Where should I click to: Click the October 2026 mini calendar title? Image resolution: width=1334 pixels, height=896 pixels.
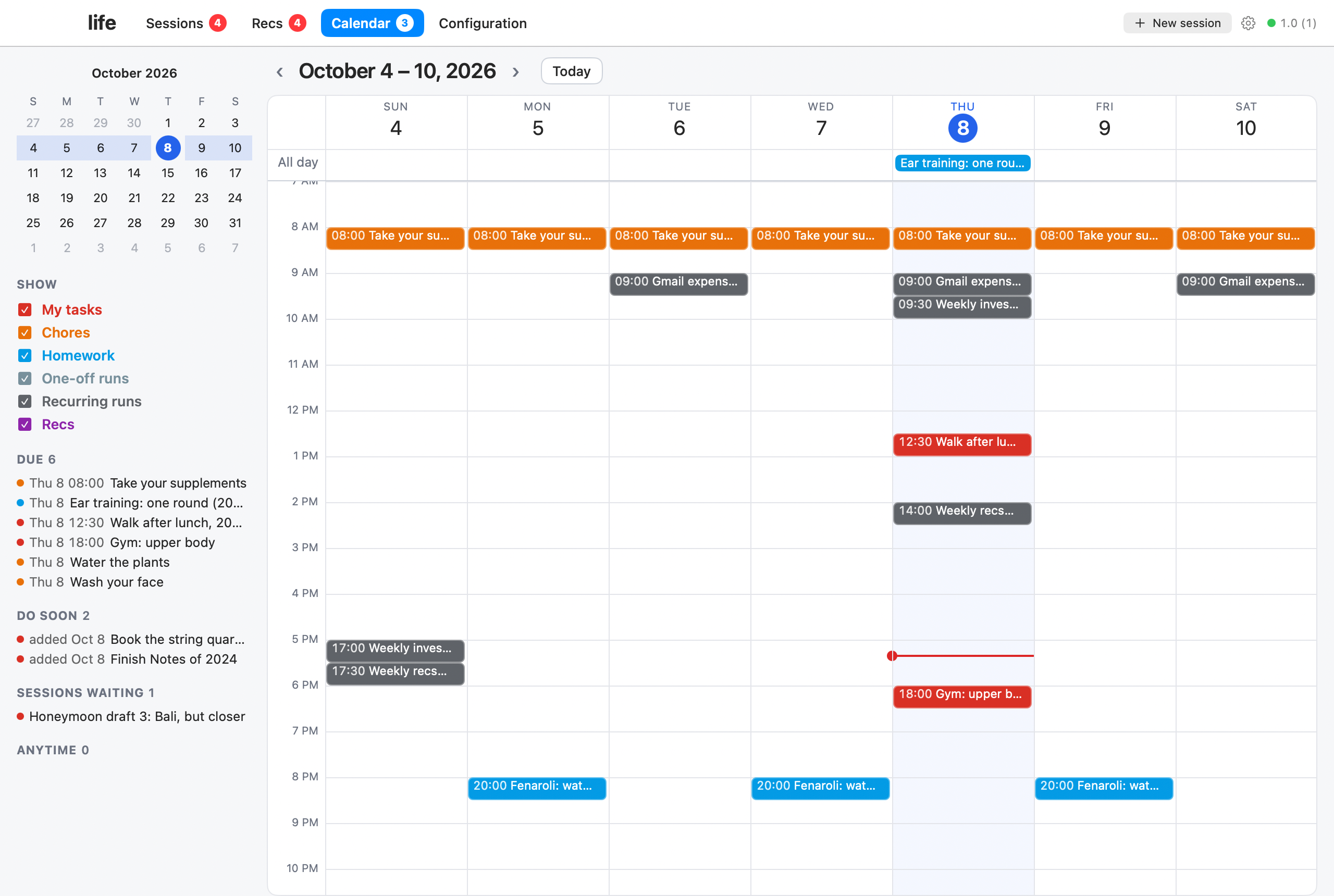[x=134, y=73]
